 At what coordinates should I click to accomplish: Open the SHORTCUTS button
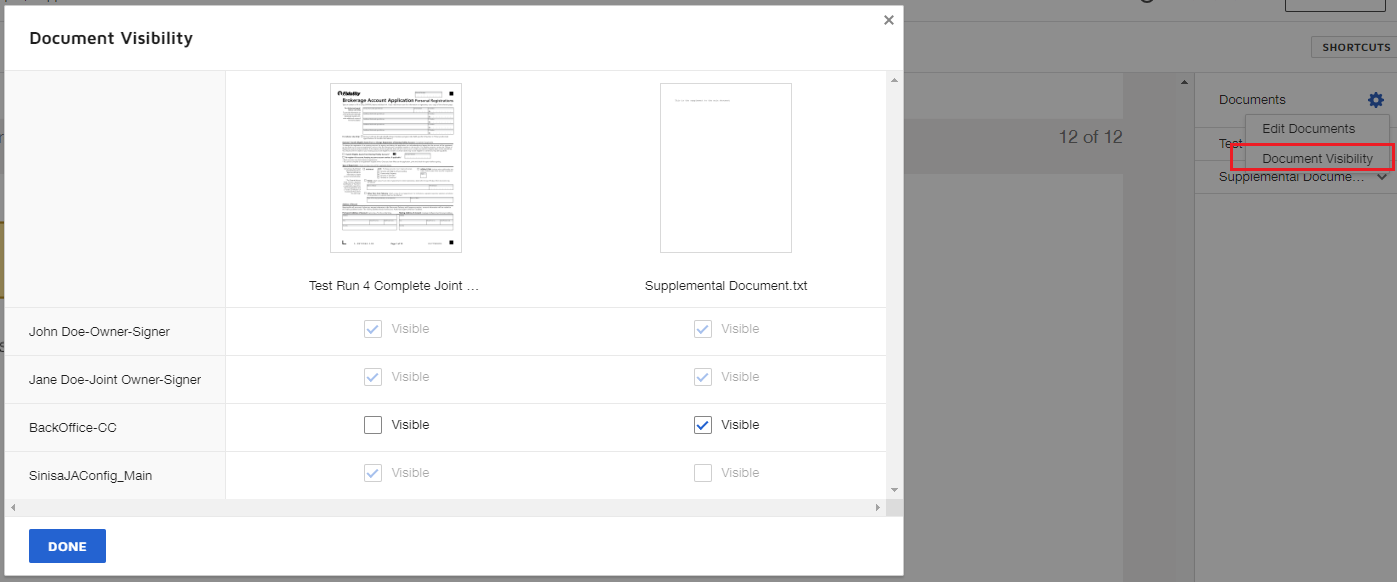click(1355, 47)
